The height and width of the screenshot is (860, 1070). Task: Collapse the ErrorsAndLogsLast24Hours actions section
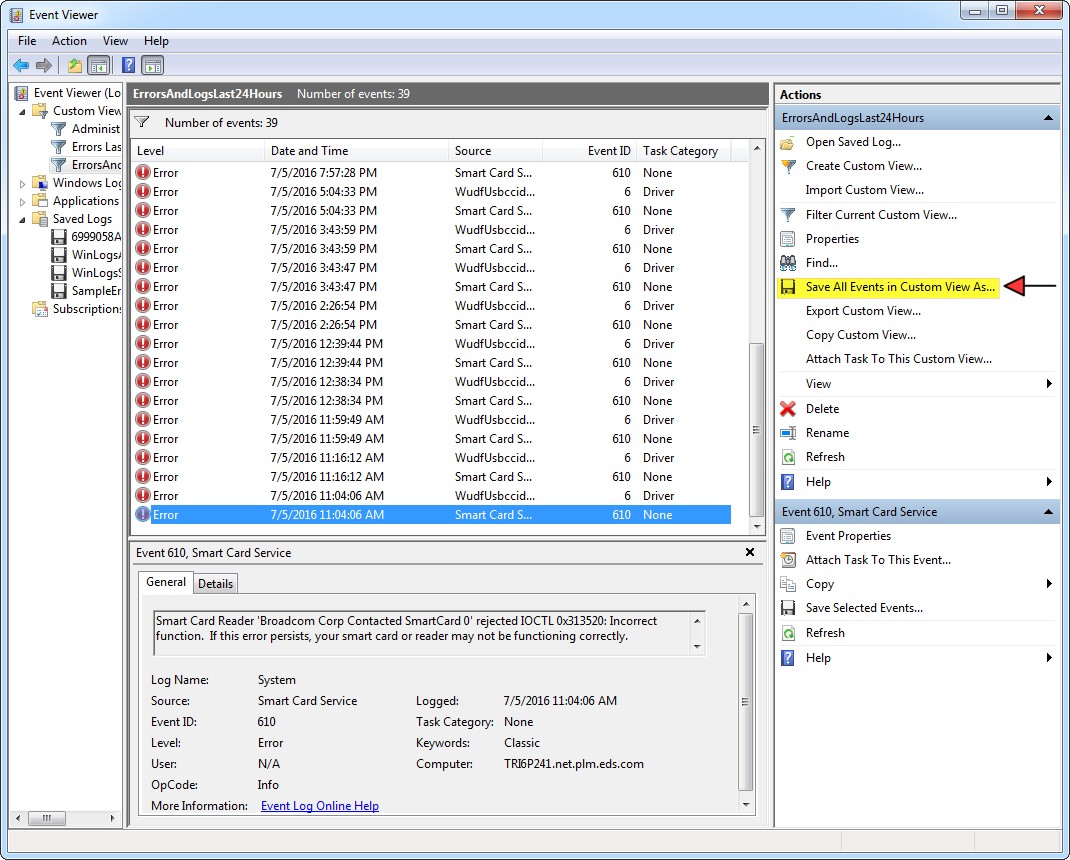click(x=1049, y=117)
